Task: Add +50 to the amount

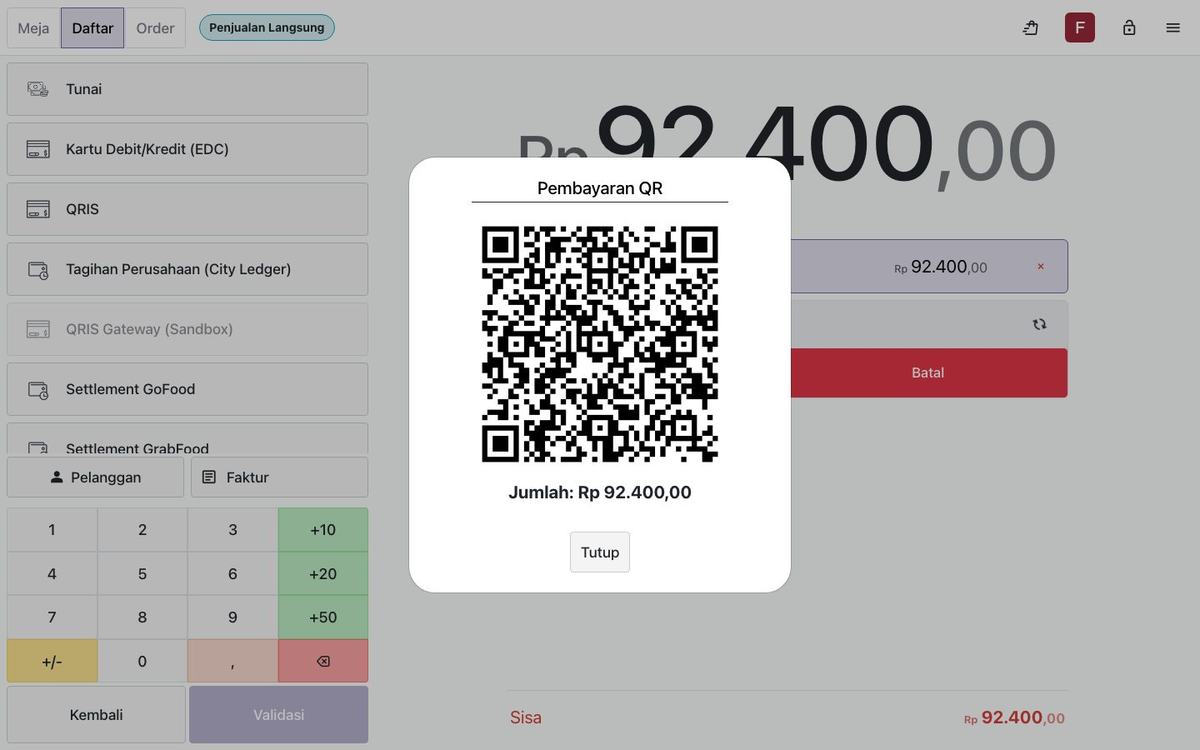Action: tap(323, 618)
